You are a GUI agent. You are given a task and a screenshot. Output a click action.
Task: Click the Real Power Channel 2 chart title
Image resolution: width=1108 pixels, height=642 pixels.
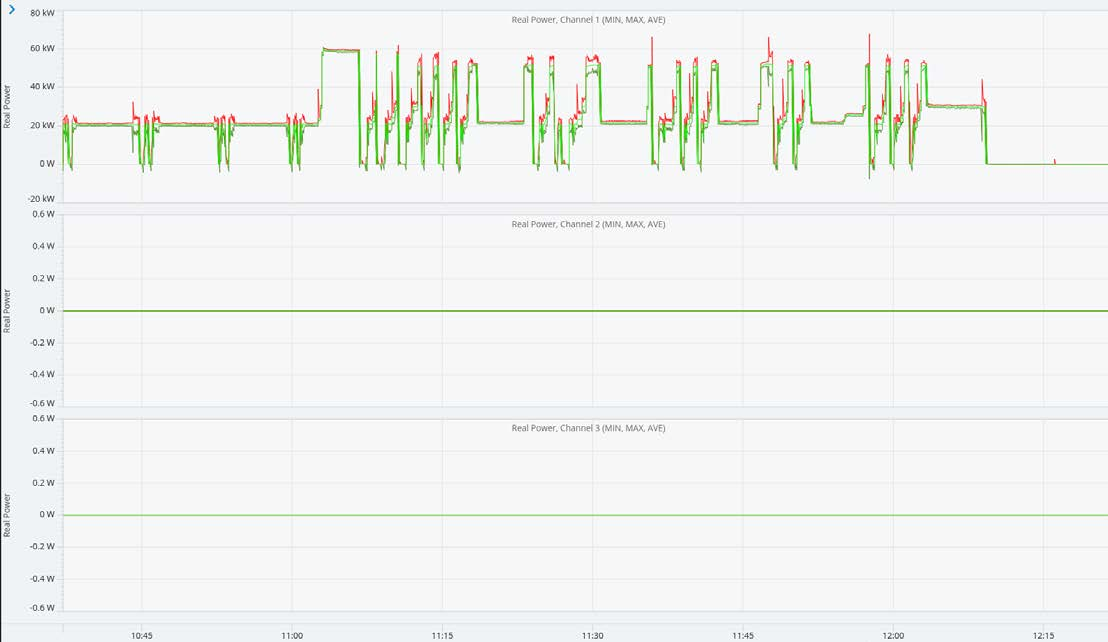[591, 224]
